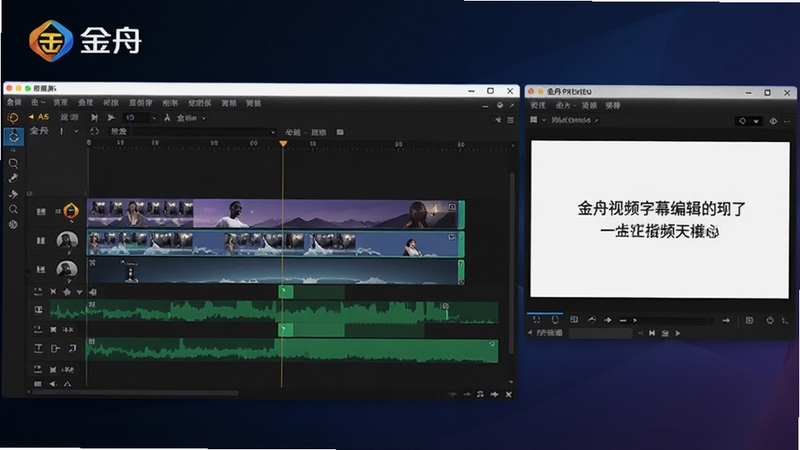Toggle the speaker icon right of the down triangle
The image size is (800, 450).
93,292
